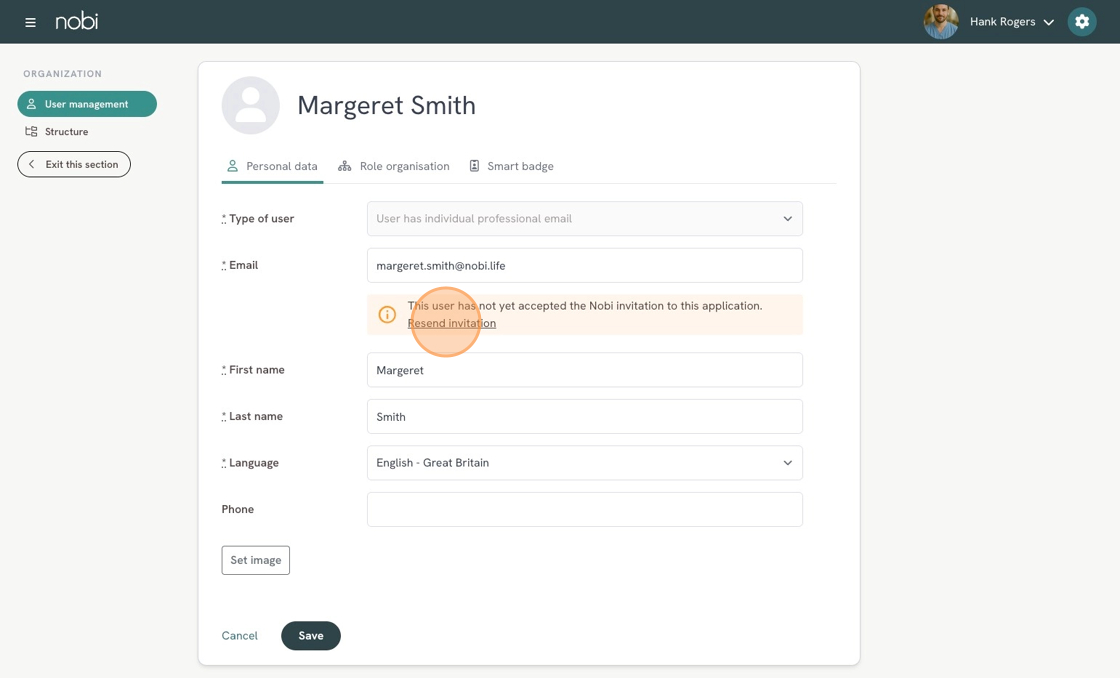The image size is (1120, 678).
Task: Click Hank Rogers profile avatar
Action: (940, 22)
